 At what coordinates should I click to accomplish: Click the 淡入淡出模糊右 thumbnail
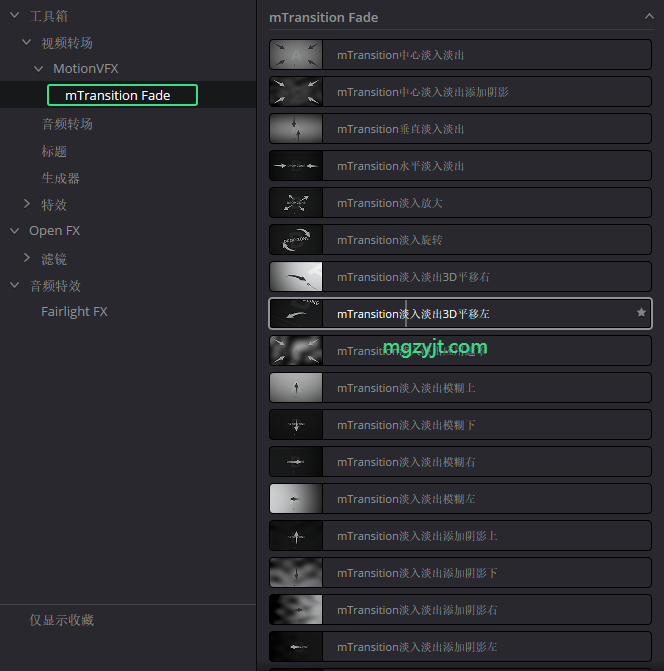coord(296,462)
